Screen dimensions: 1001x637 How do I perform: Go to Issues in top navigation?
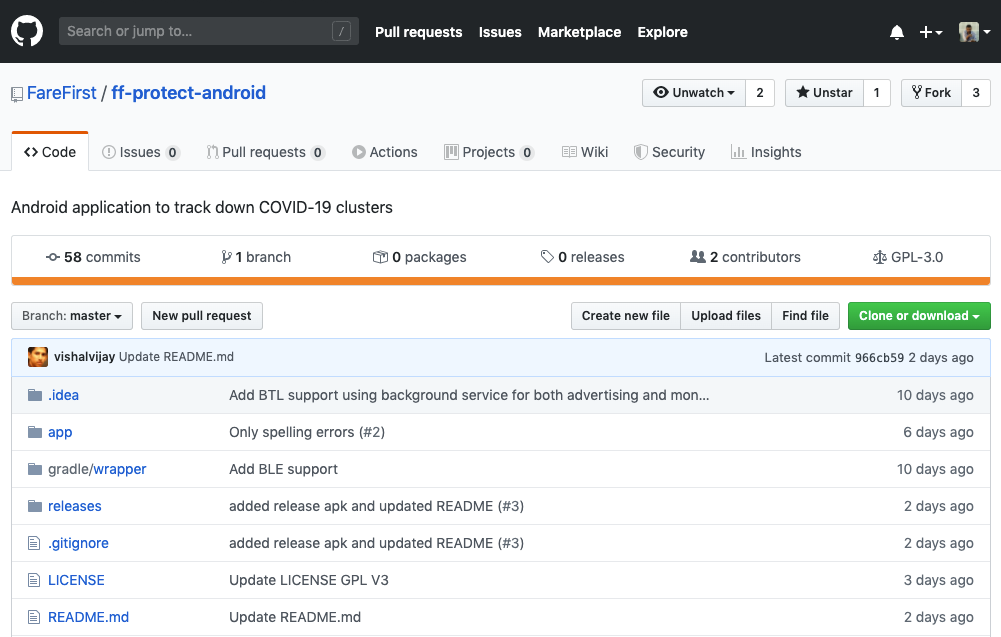(500, 32)
